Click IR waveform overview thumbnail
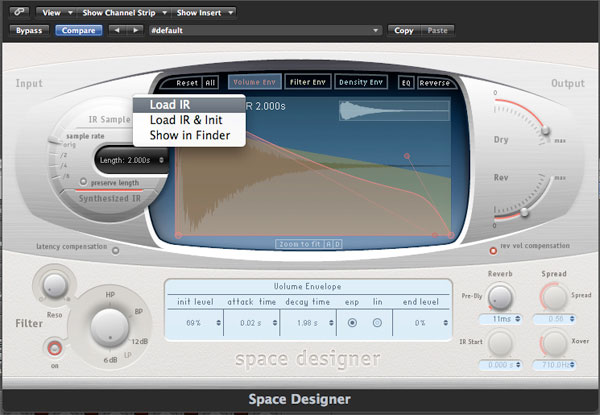The width and height of the screenshot is (600, 415). point(394,111)
